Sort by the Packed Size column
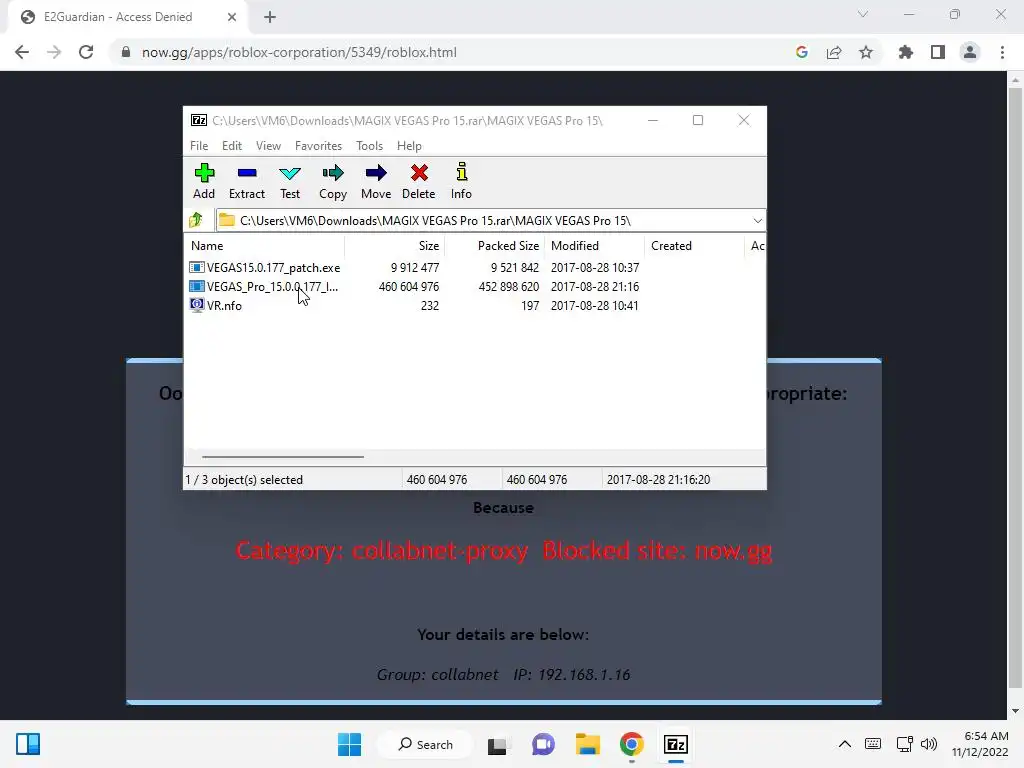 [494, 246]
